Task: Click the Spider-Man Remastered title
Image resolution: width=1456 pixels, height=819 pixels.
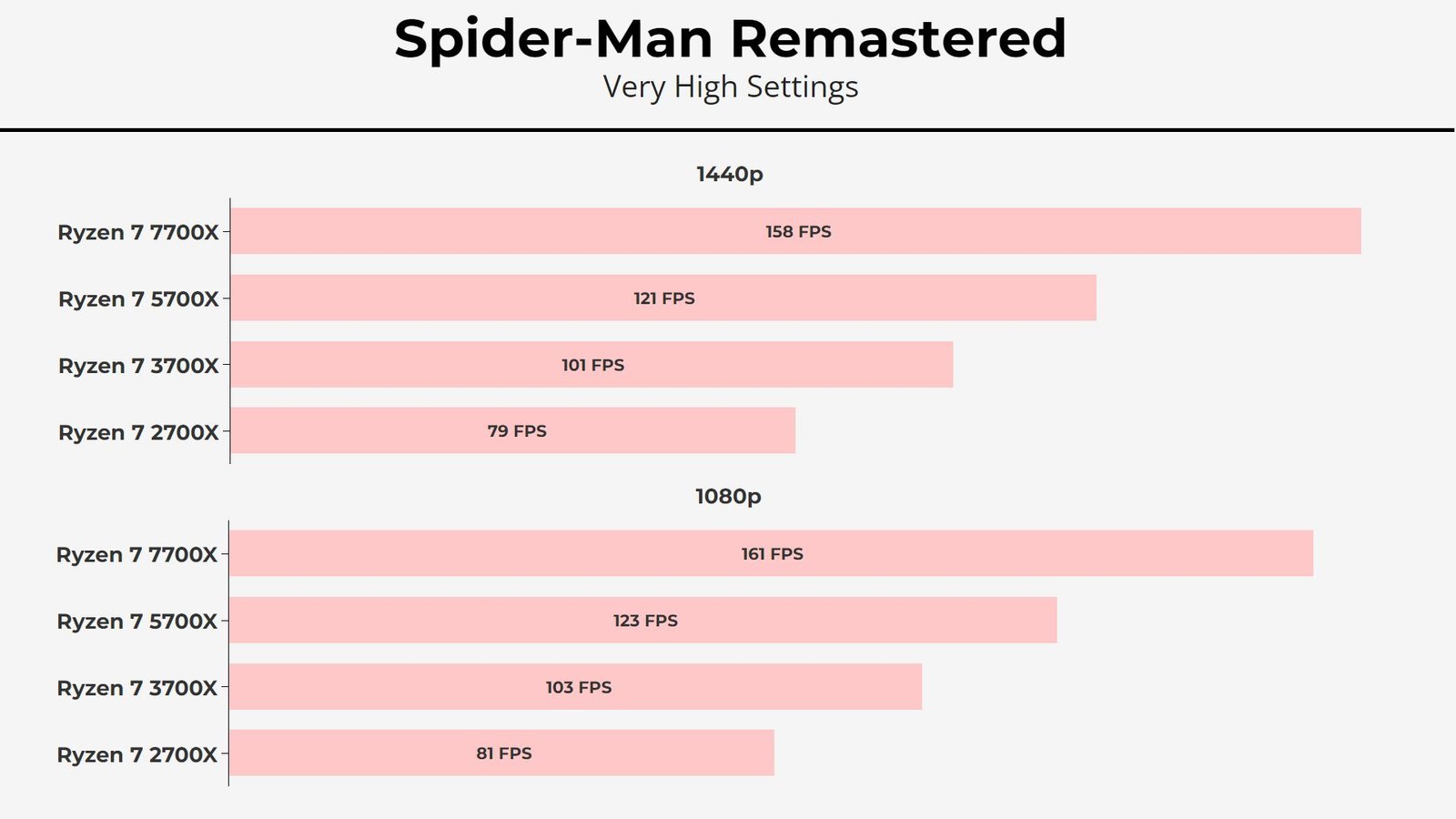Action: click(x=730, y=39)
